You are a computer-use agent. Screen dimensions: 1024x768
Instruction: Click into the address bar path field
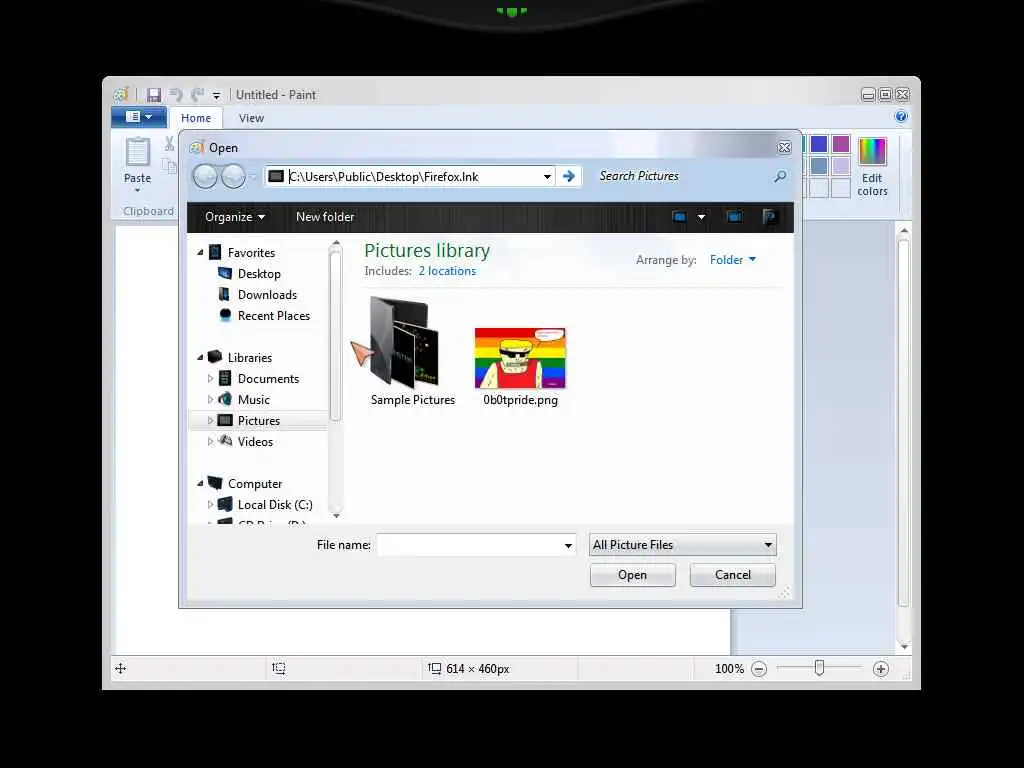pyautogui.click(x=411, y=177)
